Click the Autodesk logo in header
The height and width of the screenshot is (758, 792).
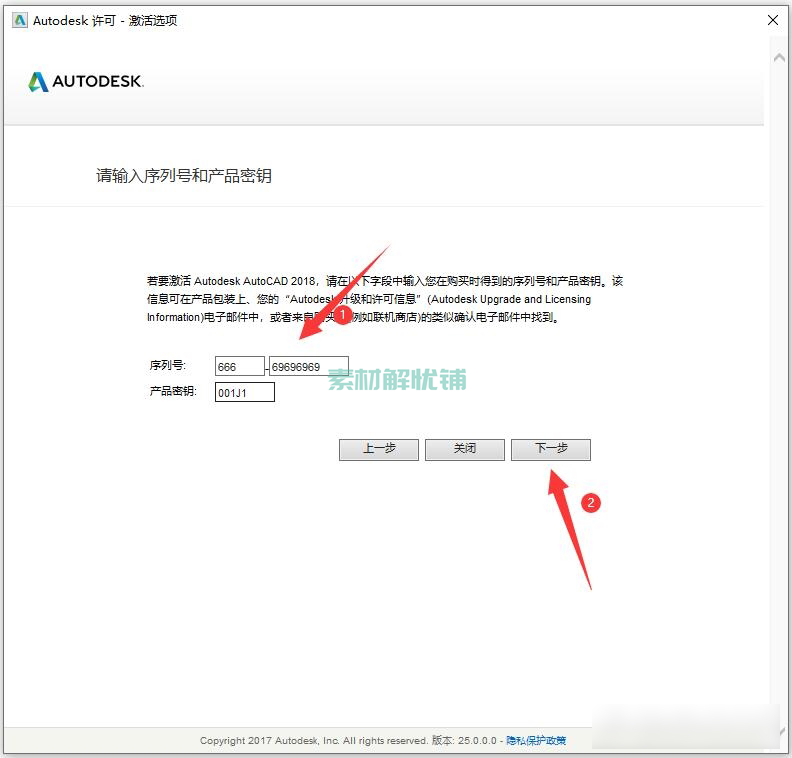(x=86, y=81)
